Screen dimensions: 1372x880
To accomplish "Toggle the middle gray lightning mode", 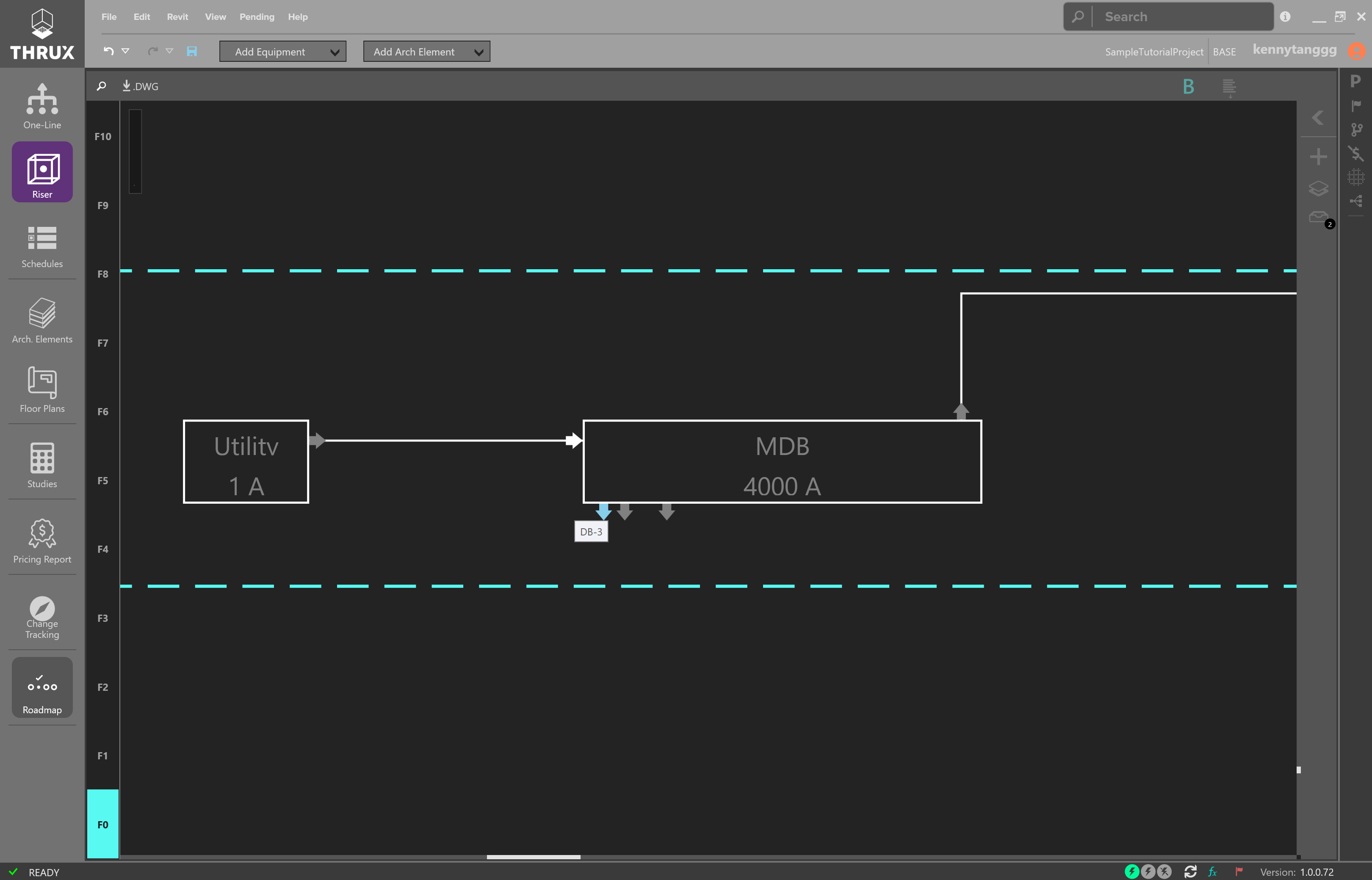I will pyautogui.click(x=1148, y=872).
